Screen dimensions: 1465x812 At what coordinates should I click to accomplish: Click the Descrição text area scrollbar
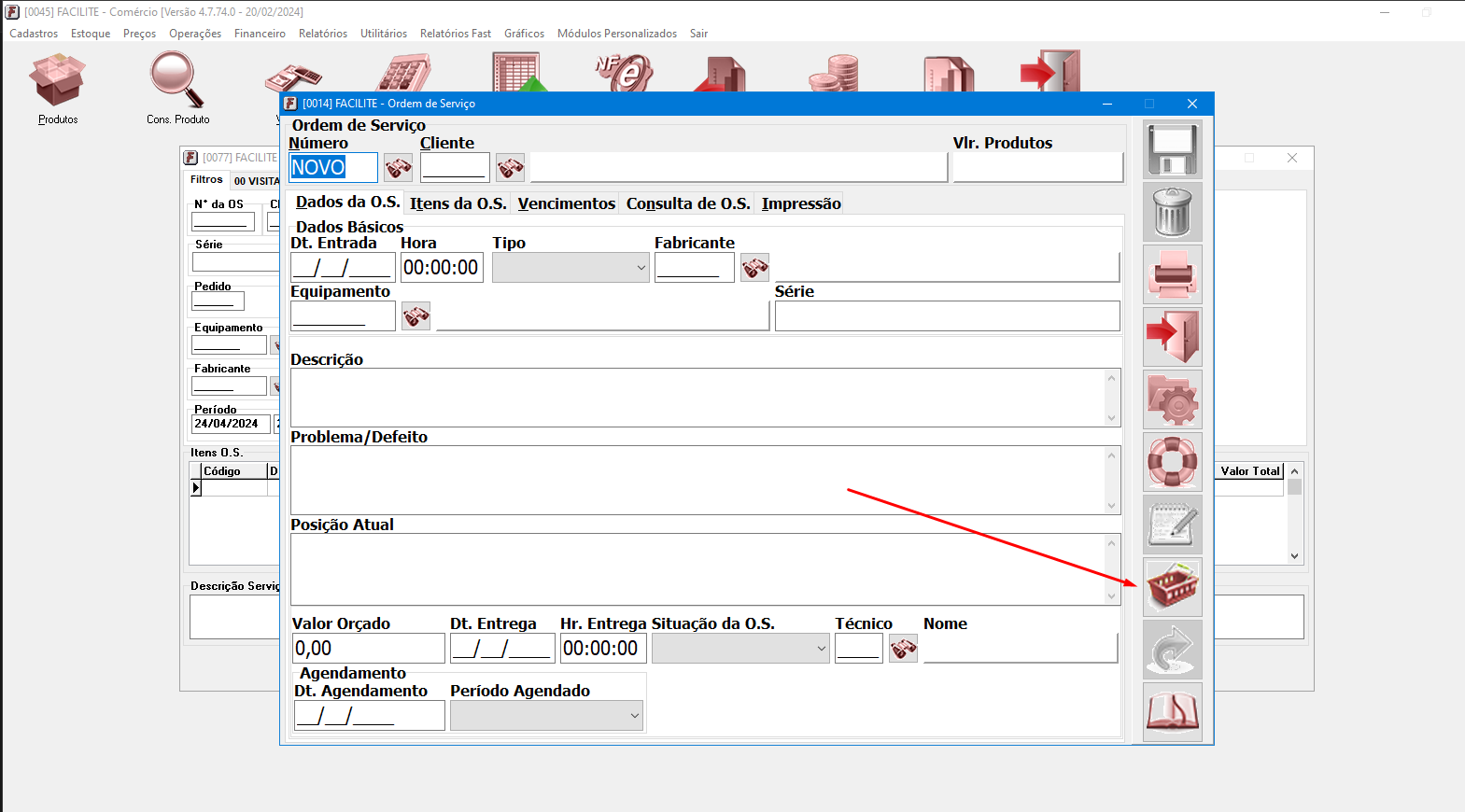tap(1111, 398)
